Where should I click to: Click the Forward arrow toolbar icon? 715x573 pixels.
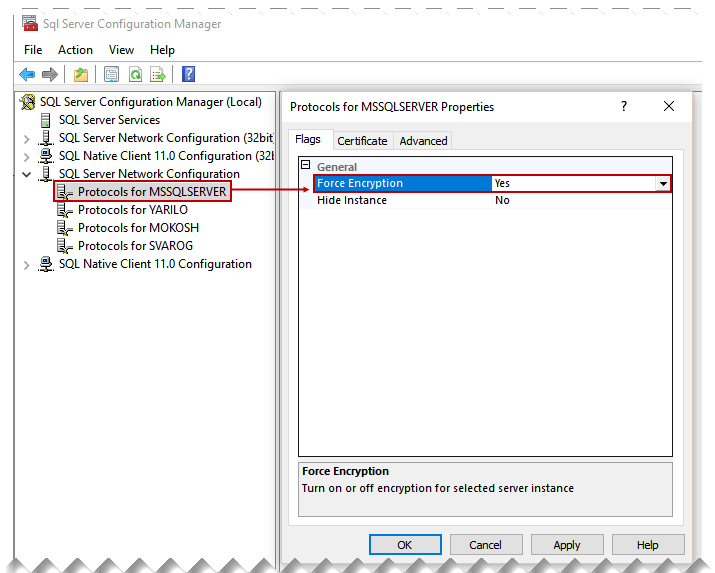50,74
